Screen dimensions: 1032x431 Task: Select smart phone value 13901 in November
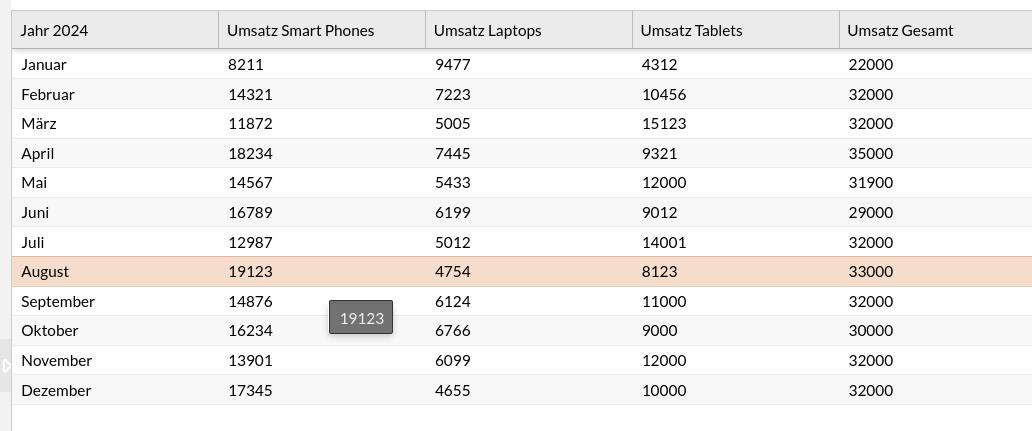click(x=250, y=361)
